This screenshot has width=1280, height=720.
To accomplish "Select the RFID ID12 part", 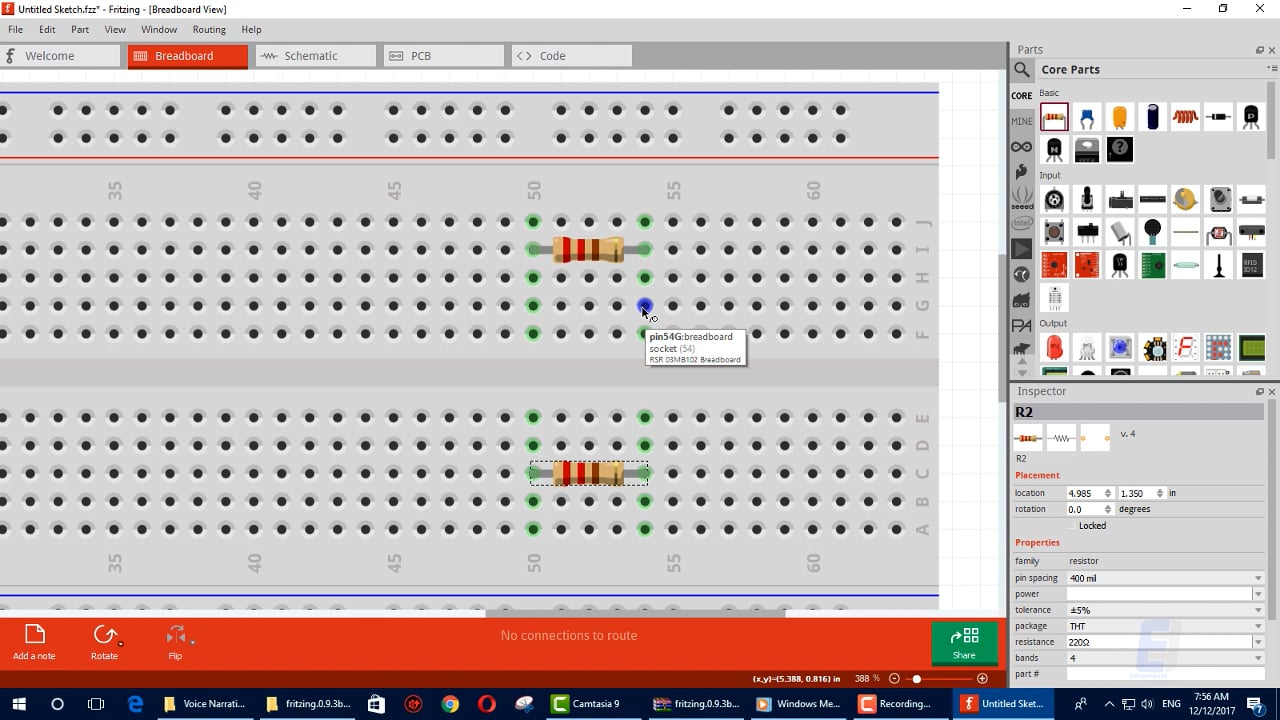I will tap(1251, 265).
